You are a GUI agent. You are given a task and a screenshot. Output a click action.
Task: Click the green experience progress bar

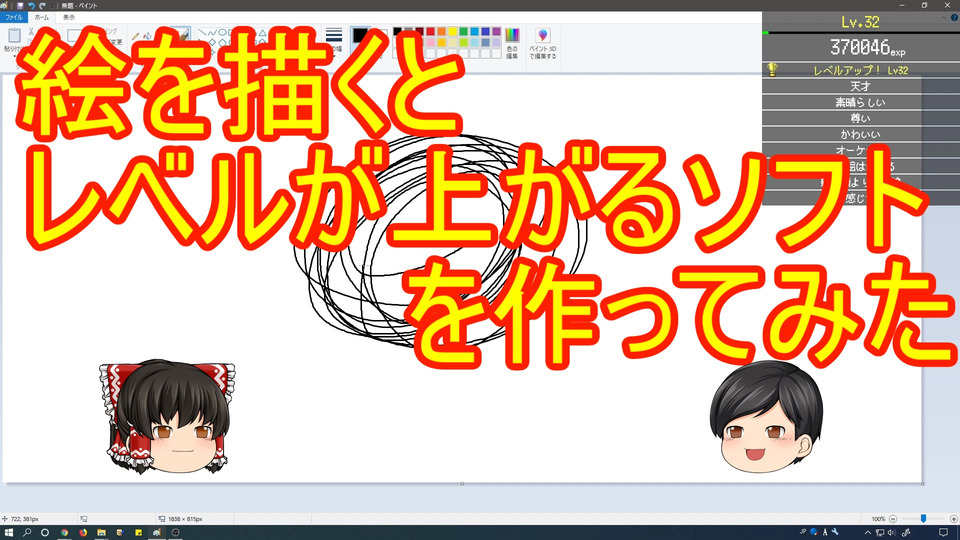pyautogui.click(x=766, y=32)
